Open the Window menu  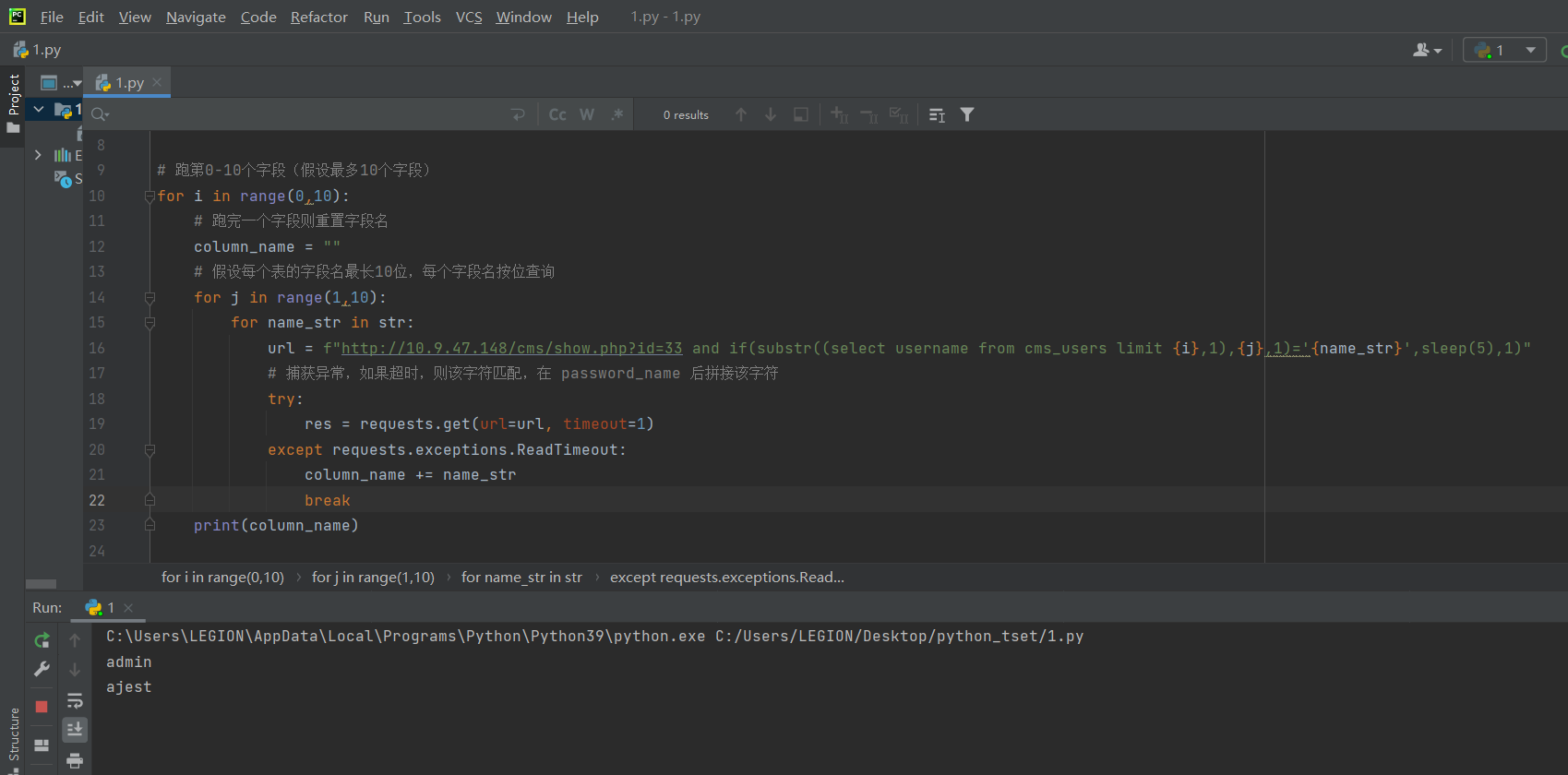coord(523,17)
